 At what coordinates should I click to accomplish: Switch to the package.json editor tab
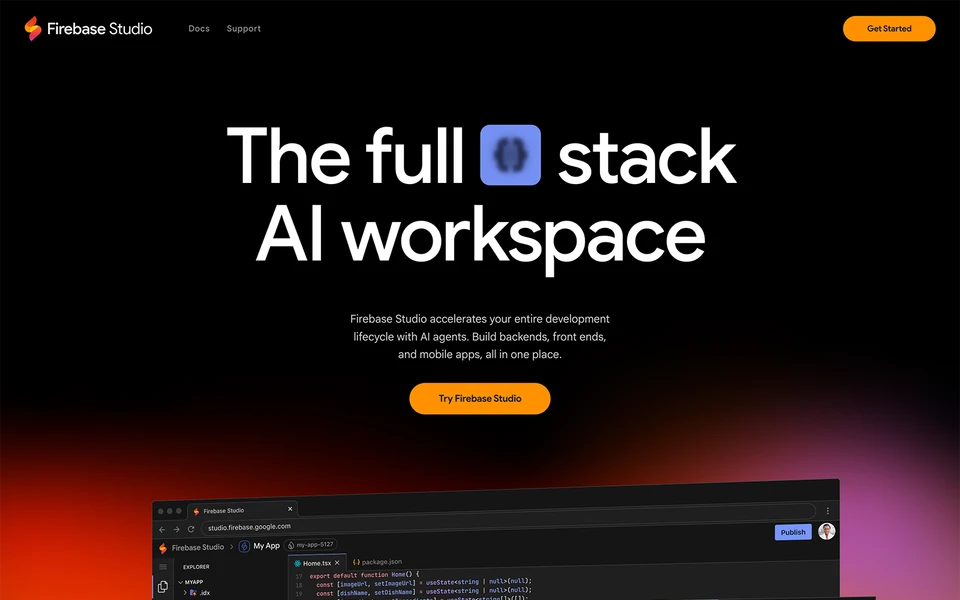pyautogui.click(x=377, y=561)
